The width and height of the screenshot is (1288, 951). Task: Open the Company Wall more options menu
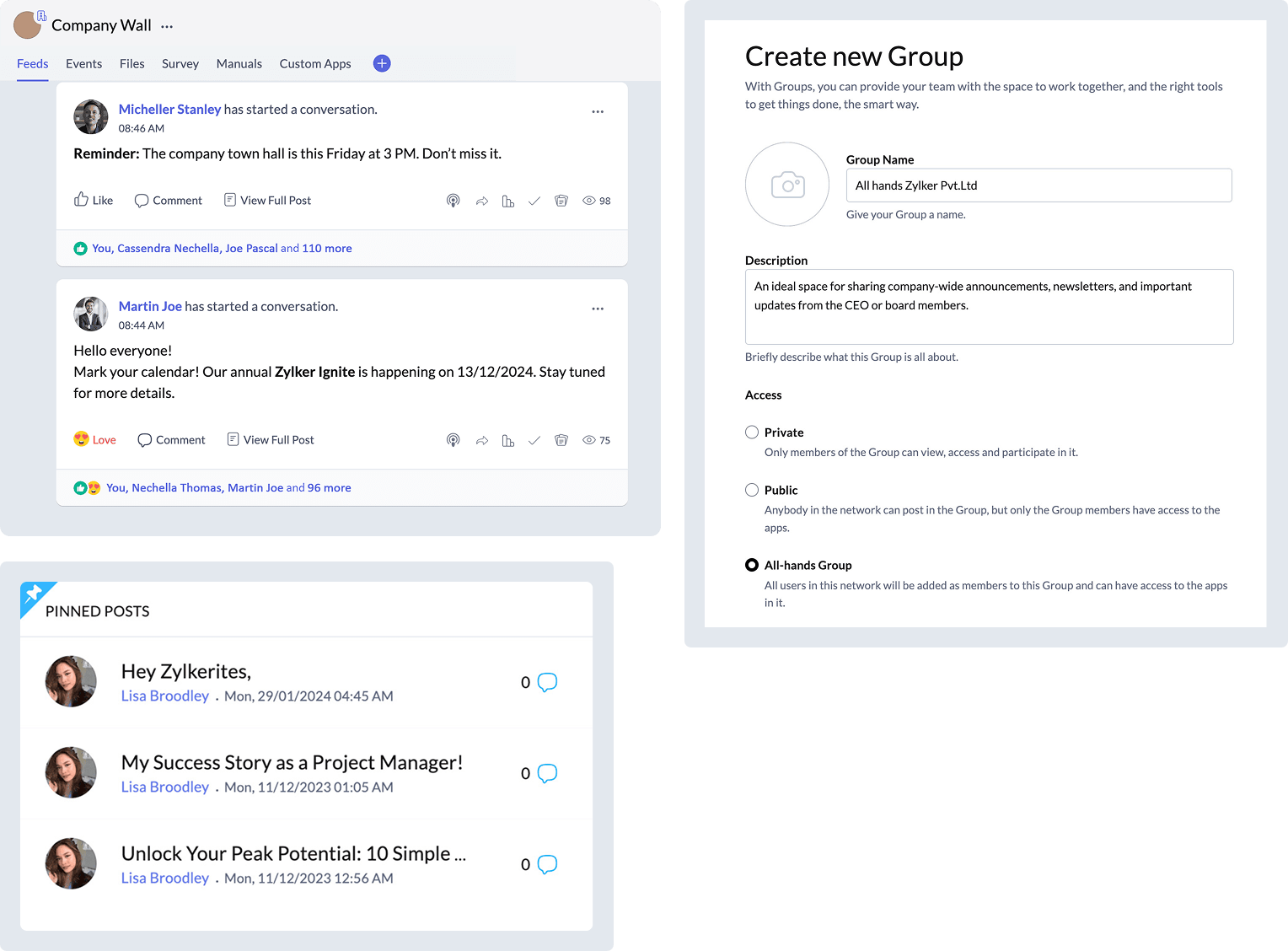tap(167, 26)
